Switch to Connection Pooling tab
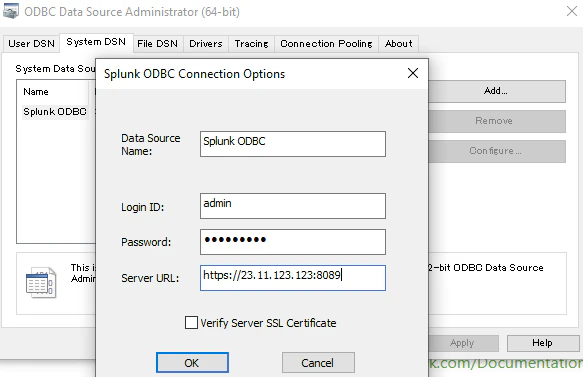Screen dimensions: 583x377 coord(326,44)
